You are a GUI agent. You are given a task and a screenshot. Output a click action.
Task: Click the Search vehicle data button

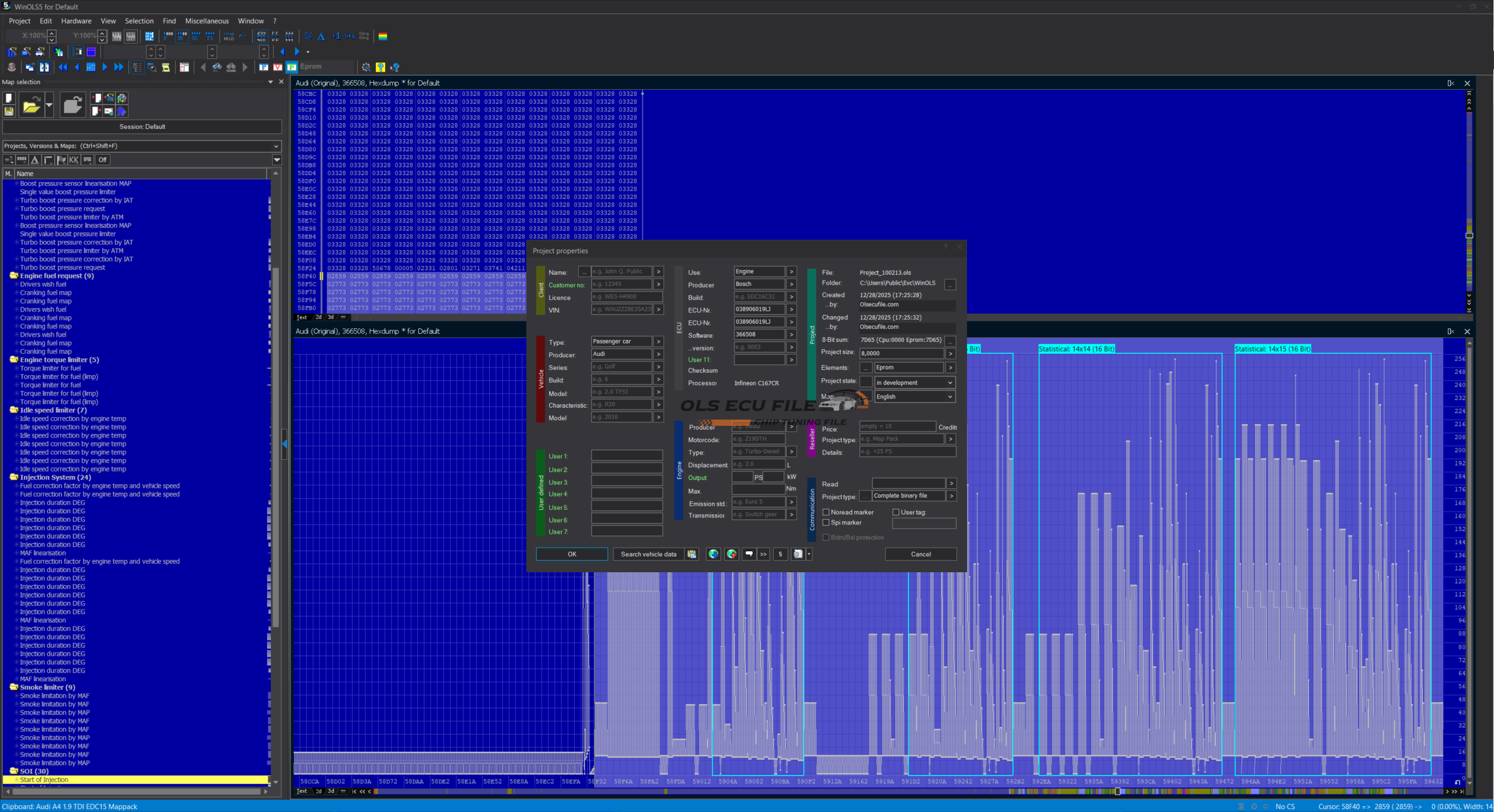click(x=648, y=554)
